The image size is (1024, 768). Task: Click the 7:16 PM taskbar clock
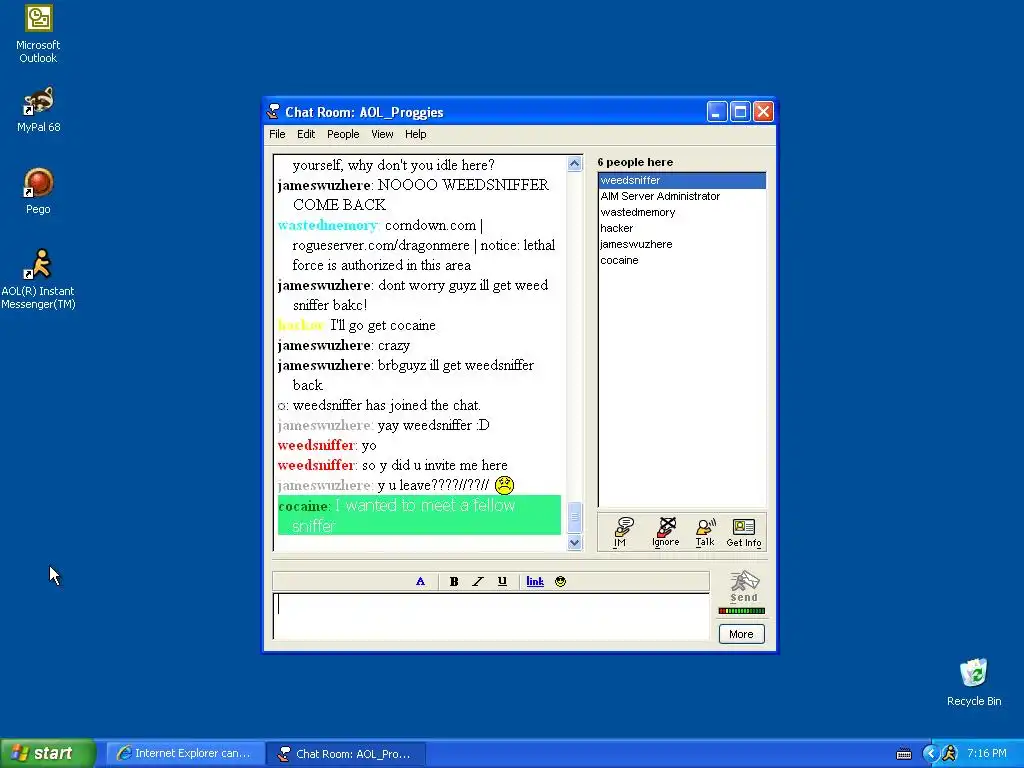(987, 754)
